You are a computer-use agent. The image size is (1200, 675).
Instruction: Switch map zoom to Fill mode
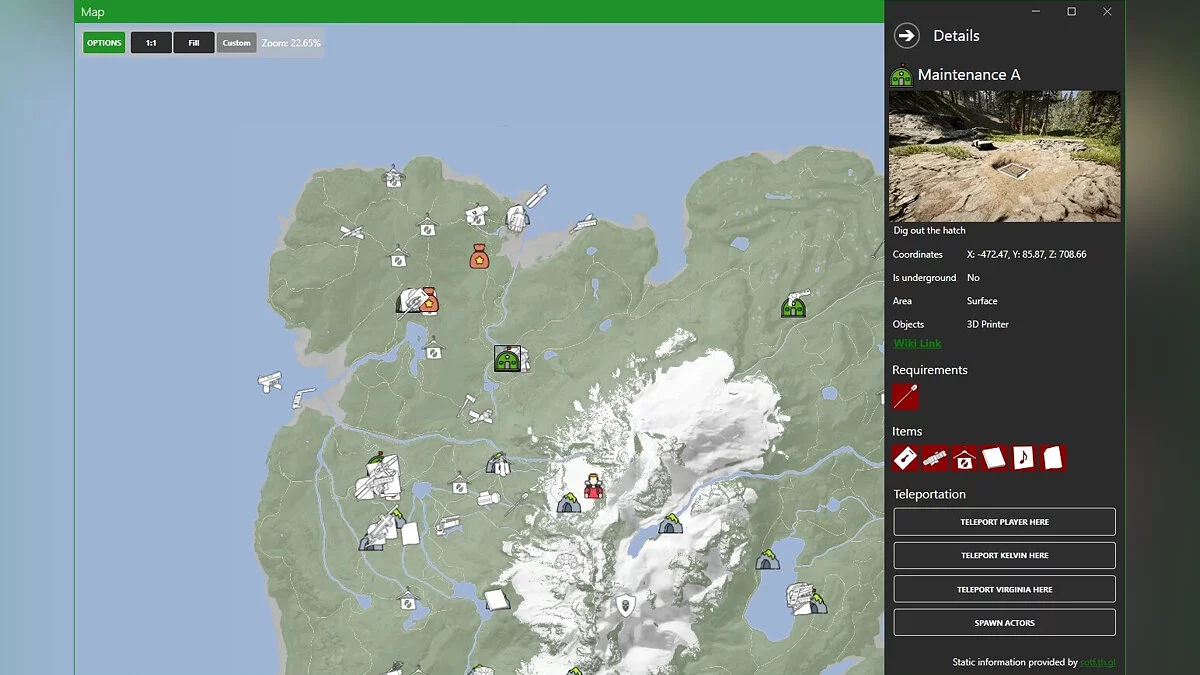[194, 43]
